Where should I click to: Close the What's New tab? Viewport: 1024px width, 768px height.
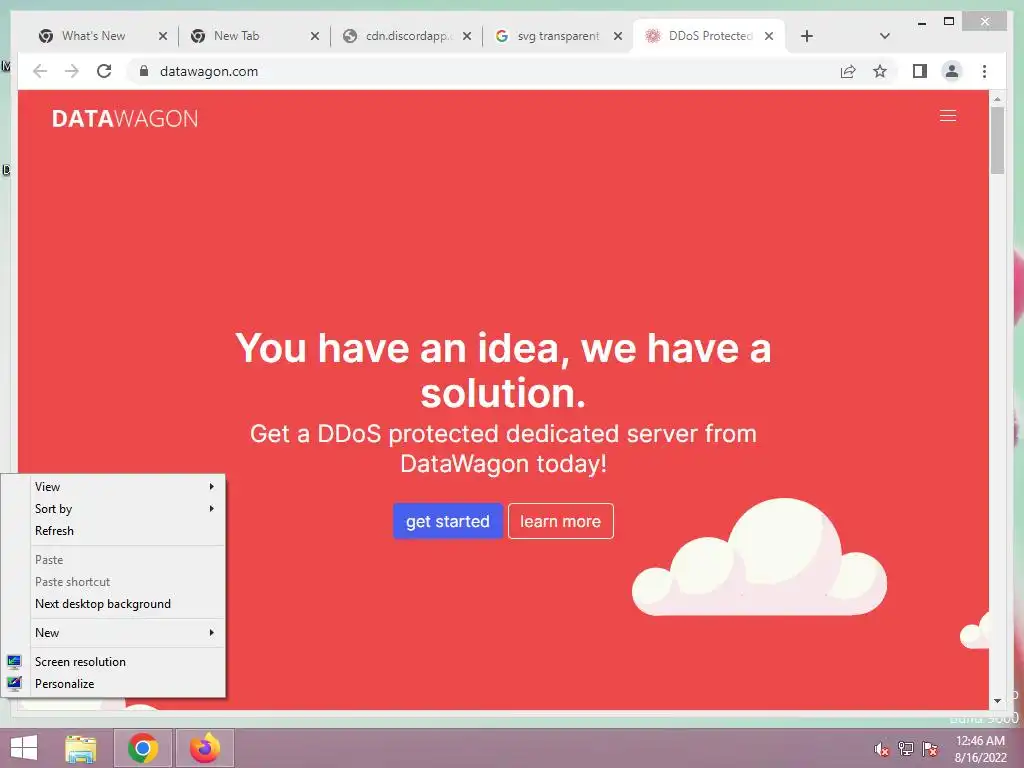point(163,36)
